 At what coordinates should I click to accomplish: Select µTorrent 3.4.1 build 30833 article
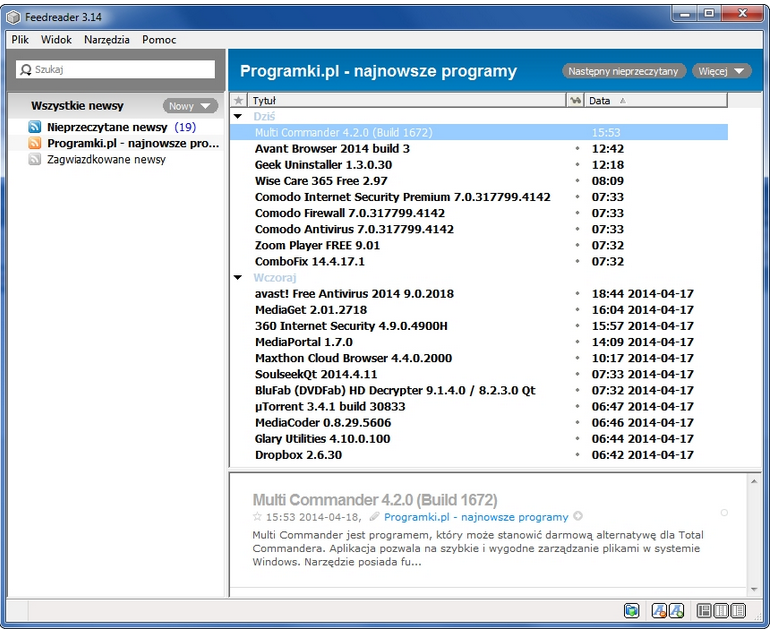point(330,407)
